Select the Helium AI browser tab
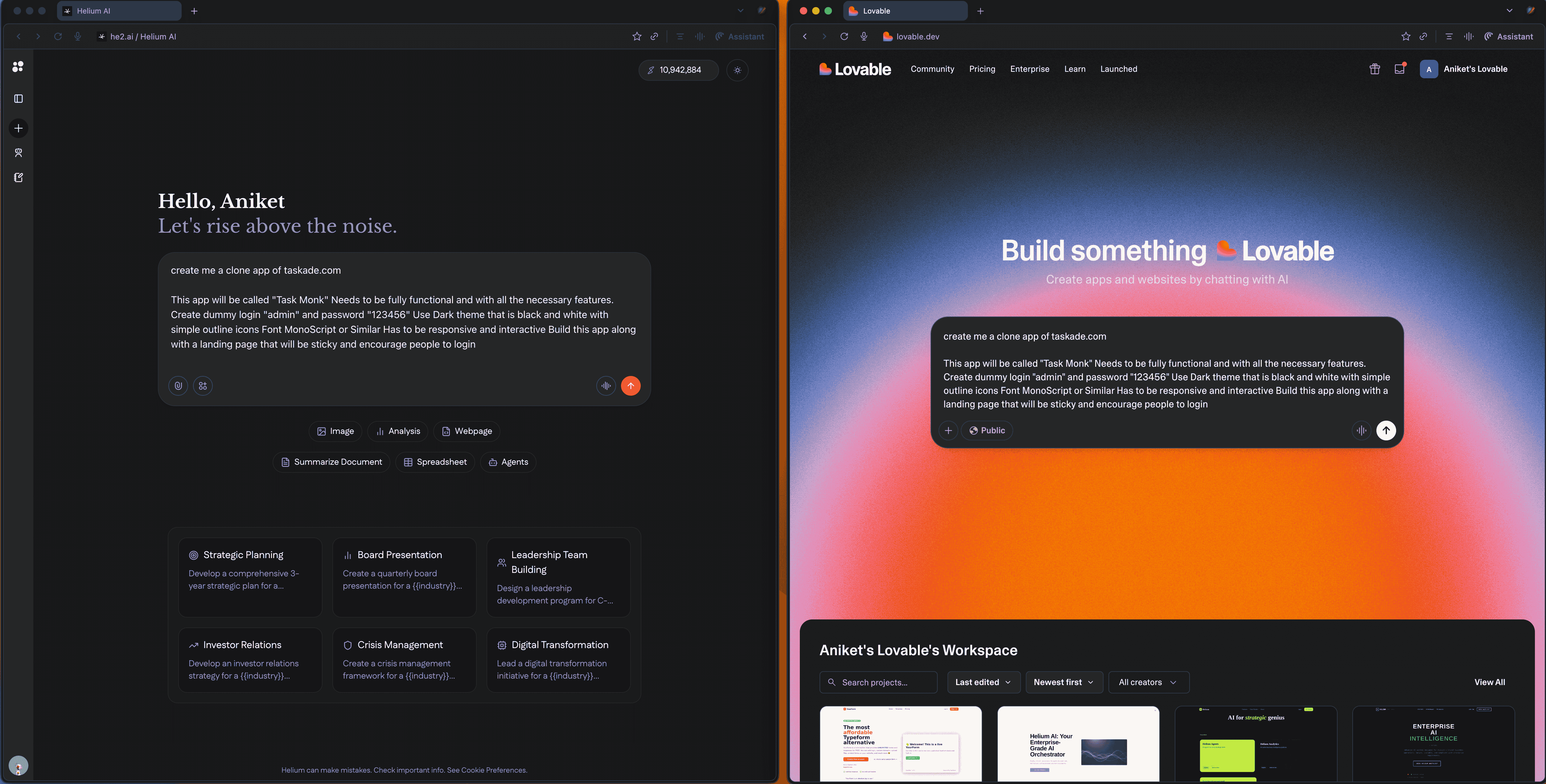This screenshot has width=1546, height=784. pos(119,11)
